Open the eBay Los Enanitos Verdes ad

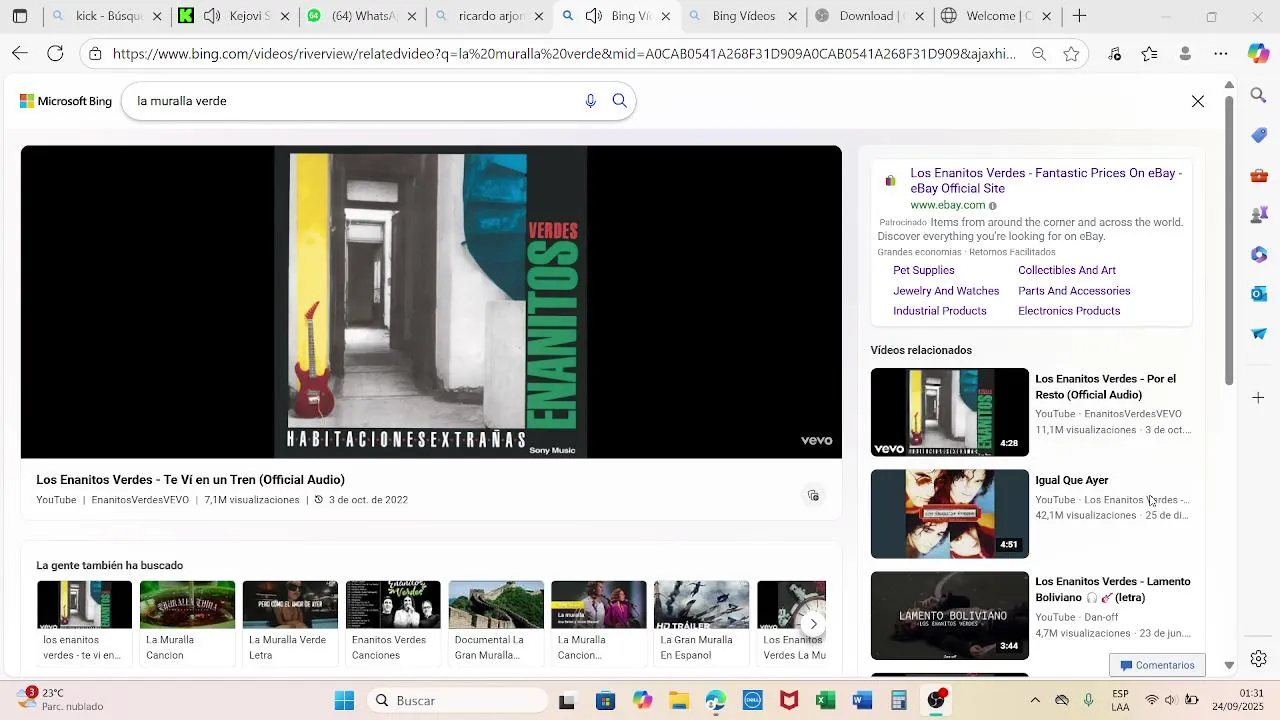1046,180
